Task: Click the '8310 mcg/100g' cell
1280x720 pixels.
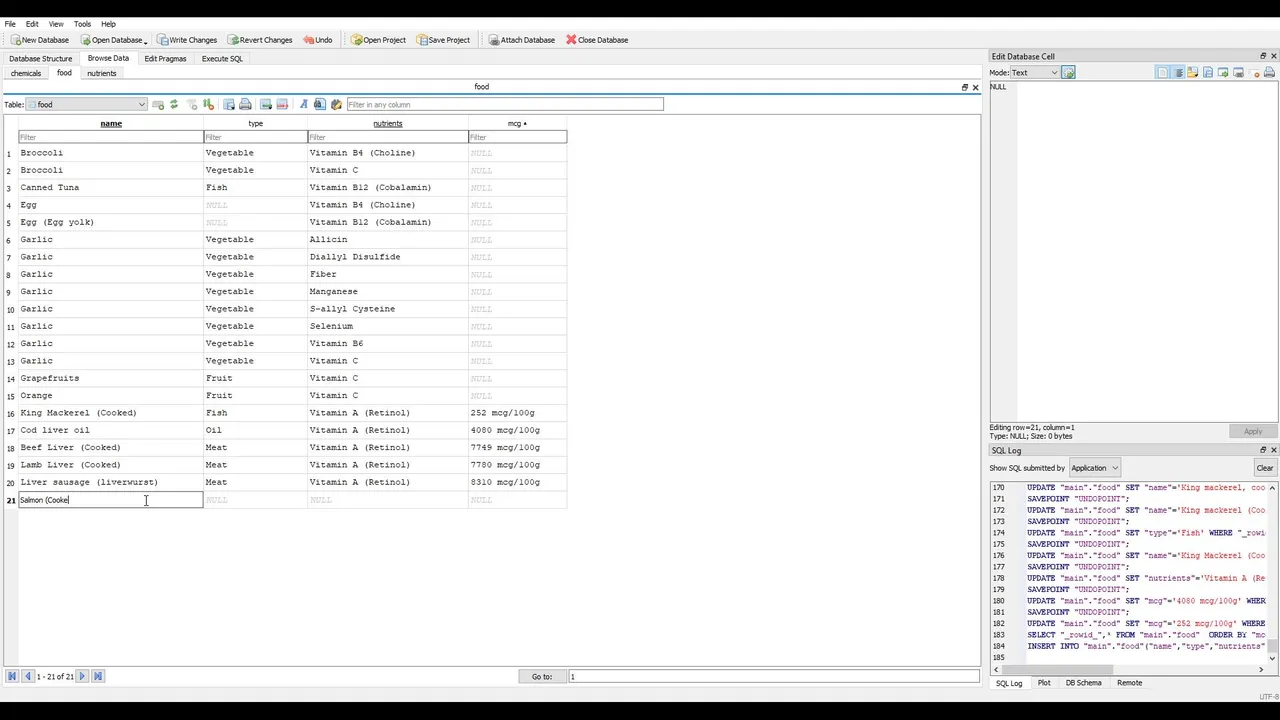Action: pos(517,482)
